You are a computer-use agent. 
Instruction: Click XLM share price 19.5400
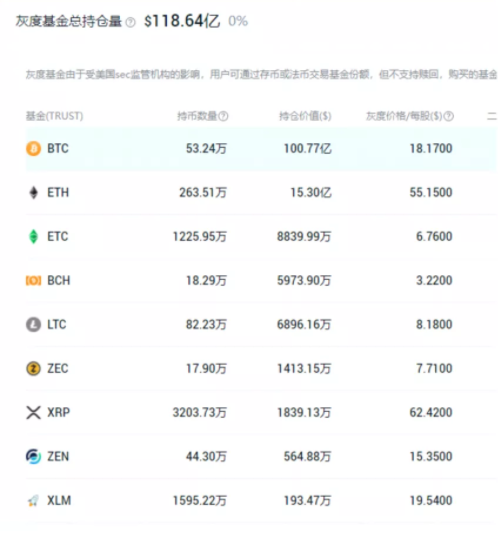pos(431,501)
